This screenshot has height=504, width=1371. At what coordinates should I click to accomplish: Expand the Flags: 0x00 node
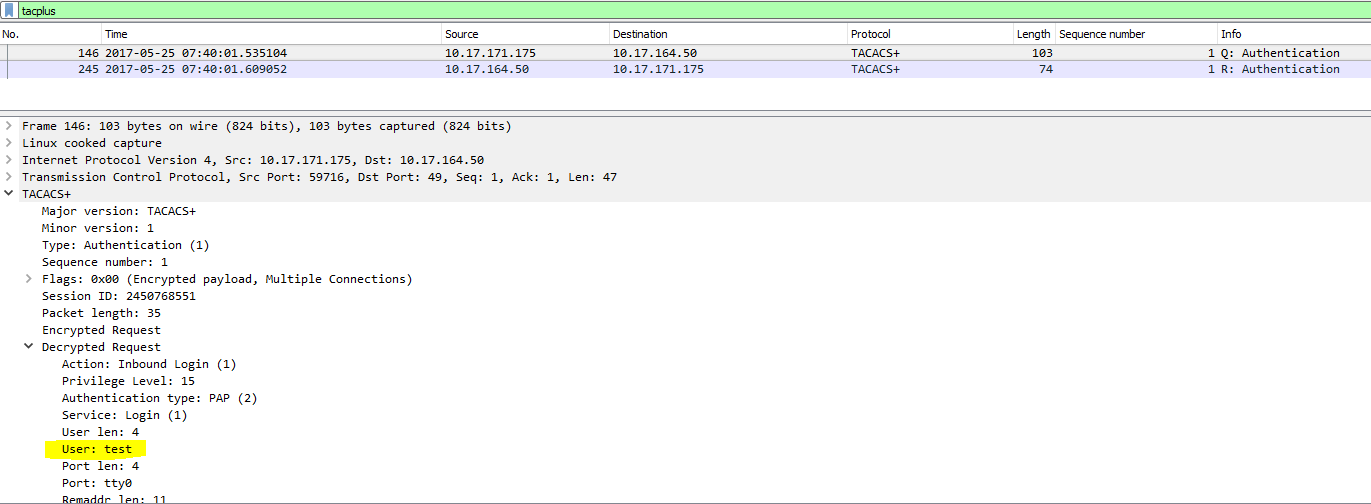tap(29, 279)
